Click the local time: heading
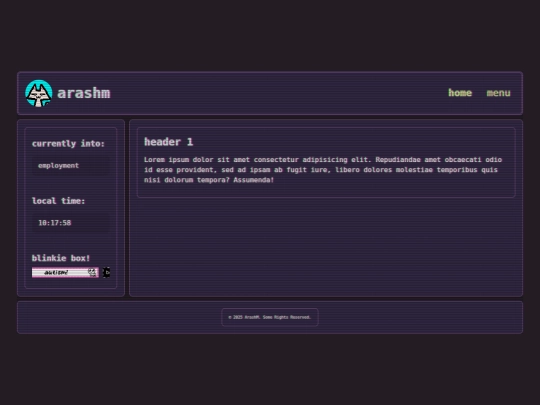The width and height of the screenshot is (540, 405). [58, 201]
